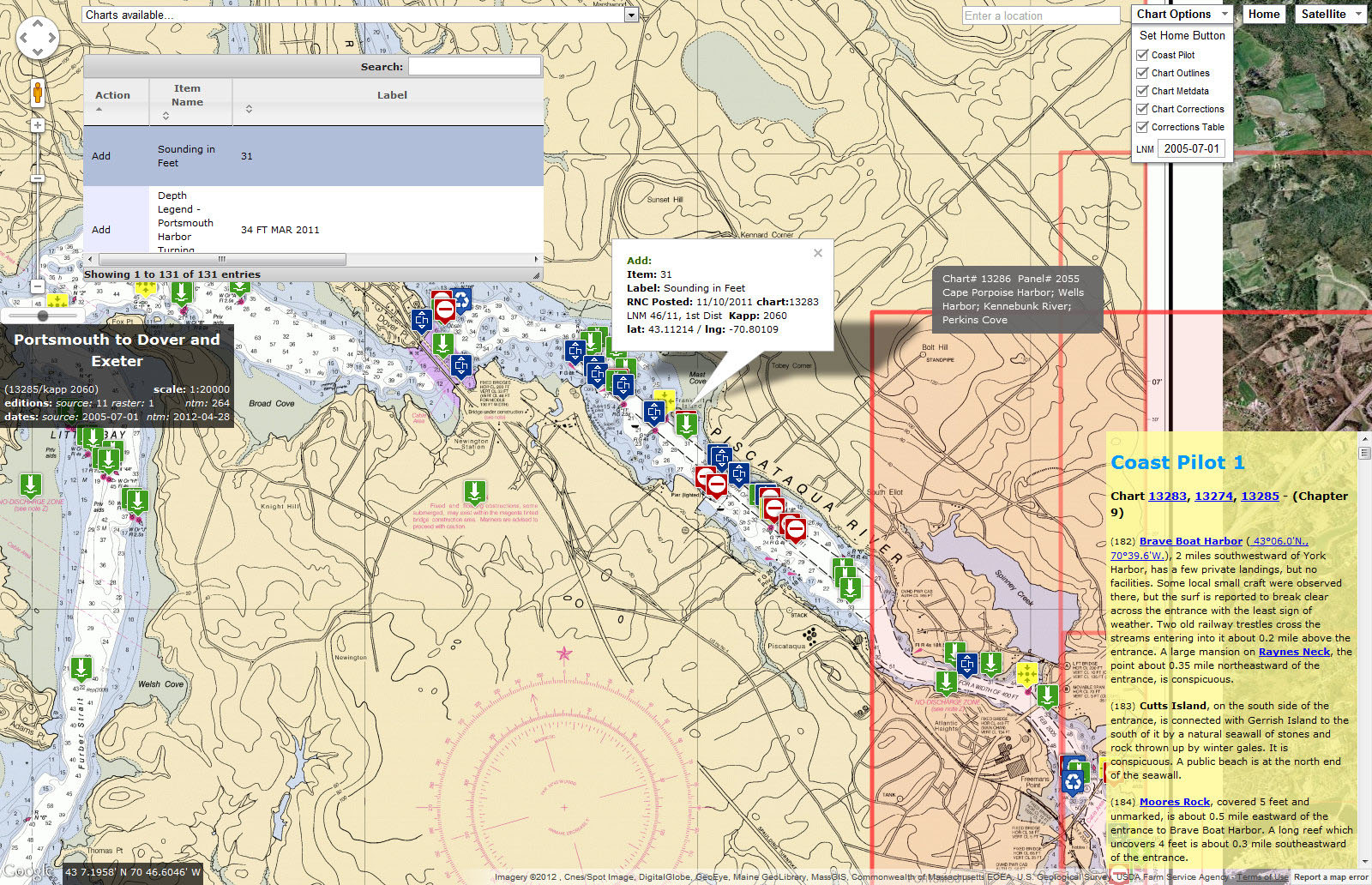Viewport: 1372px width, 885px height.
Task: Collapse the Chart Options dropdown
Action: point(1182,14)
